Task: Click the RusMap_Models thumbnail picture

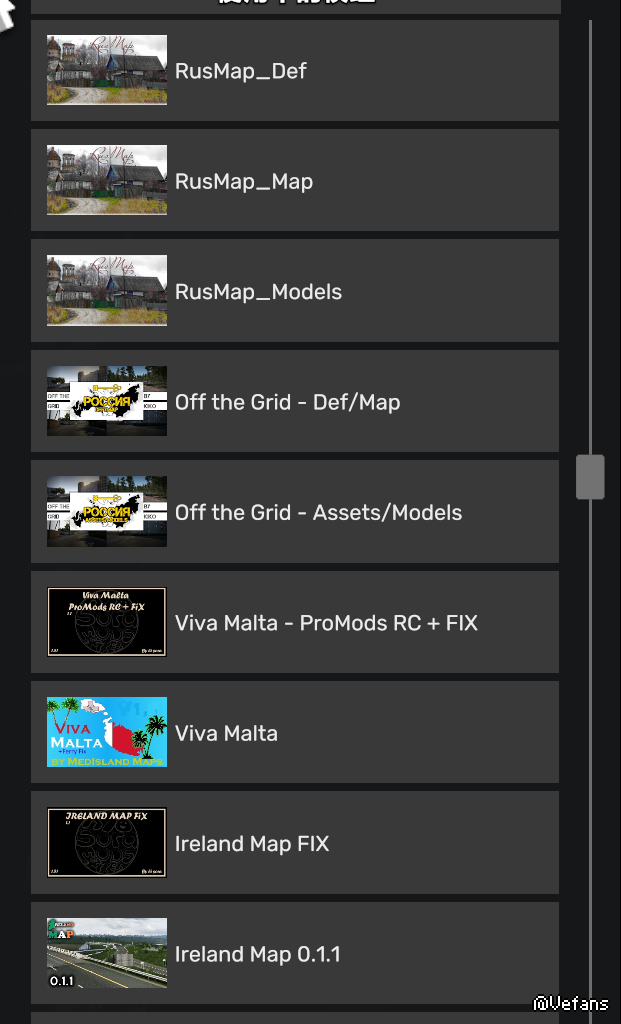Action: pyautogui.click(x=106, y=291)
